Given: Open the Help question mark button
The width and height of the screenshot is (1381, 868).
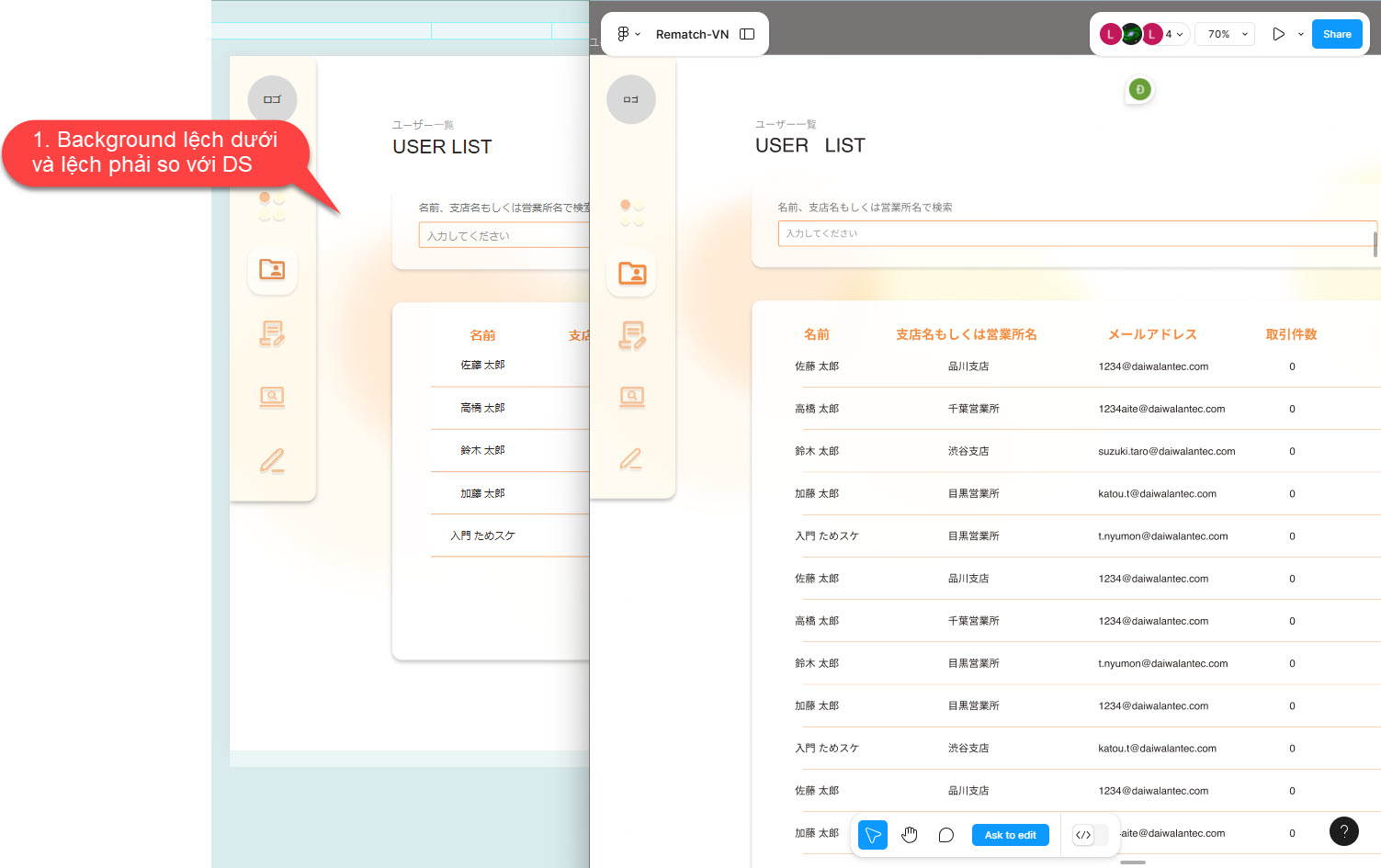Looking at the screenshot, I should [1343, 831].
